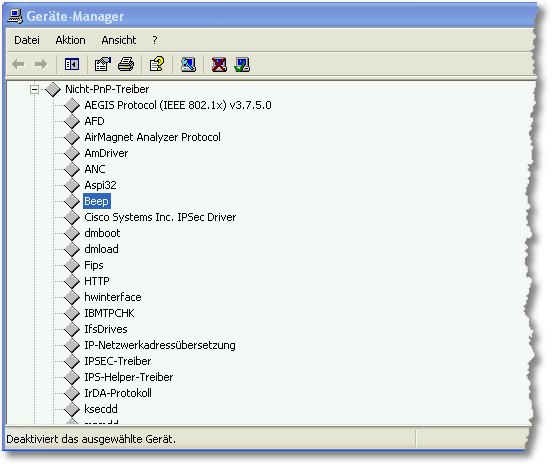Click diamond icon beside Nicht-PnP-Treiber
Viewport: 552px width, 464px height.
tap(53, 89)
